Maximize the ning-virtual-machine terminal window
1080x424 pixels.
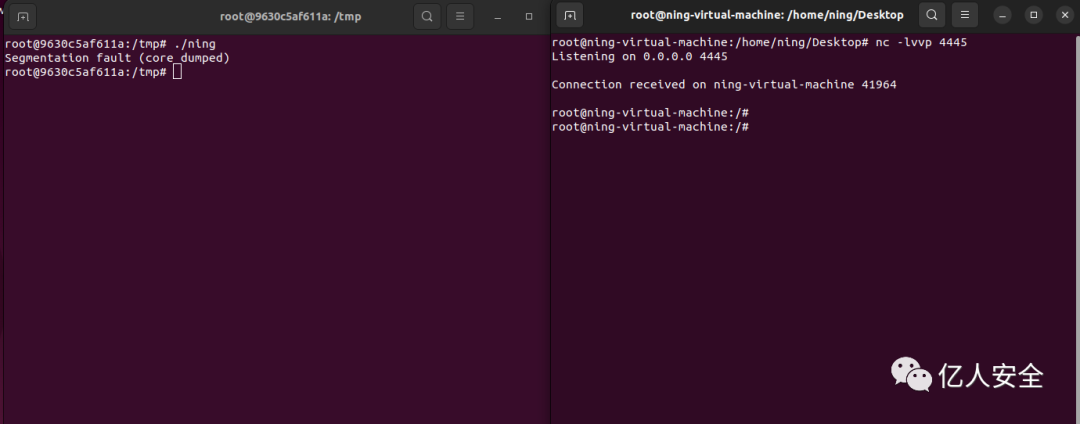[x=1033, y=14]
